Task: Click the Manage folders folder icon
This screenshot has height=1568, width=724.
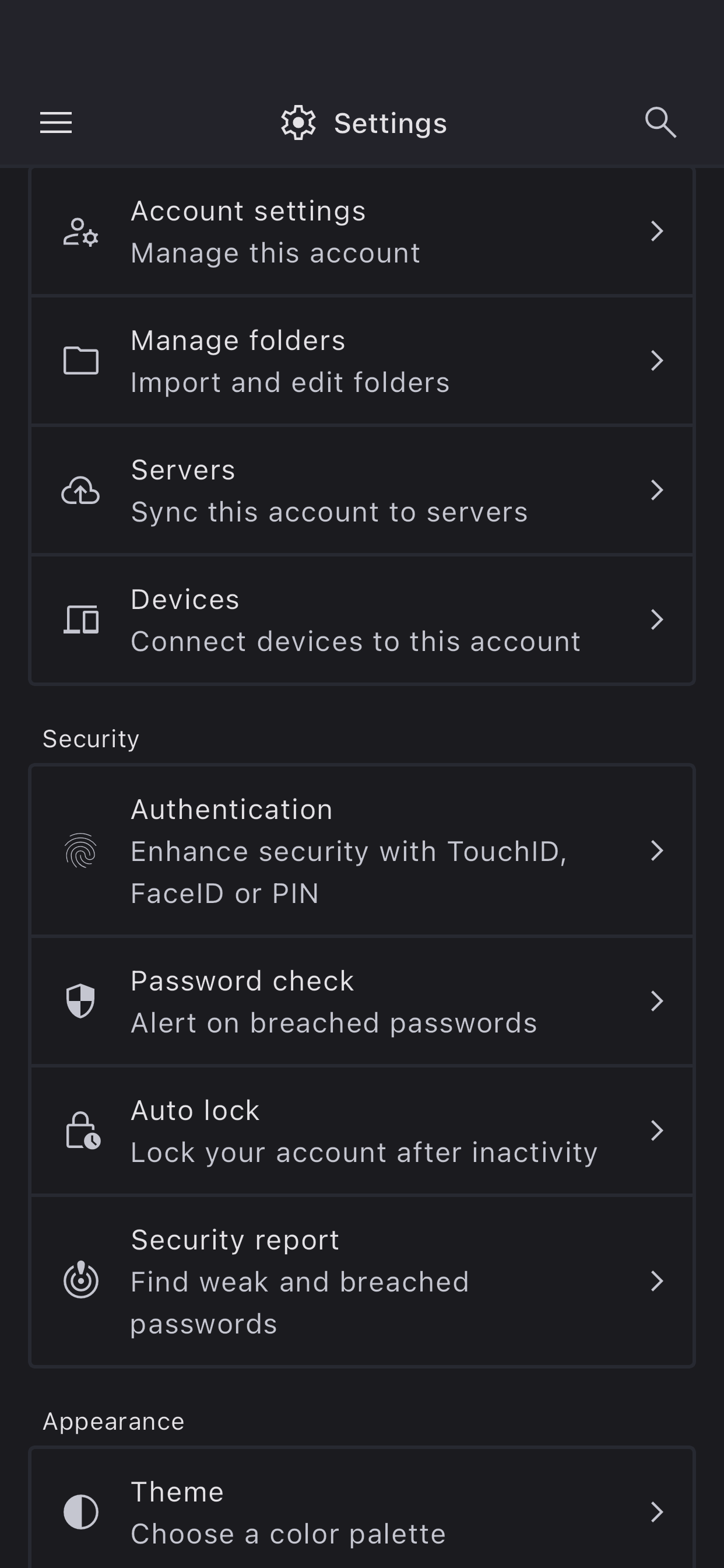Action: [x=81, y=361]
